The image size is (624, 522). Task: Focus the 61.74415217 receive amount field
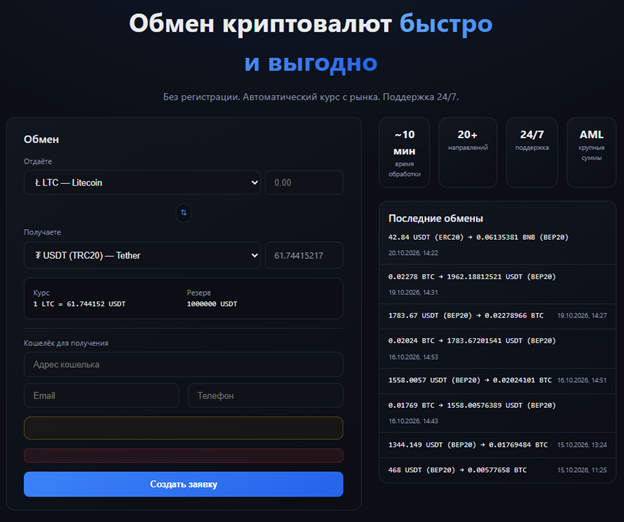click(x=304, y=255)
